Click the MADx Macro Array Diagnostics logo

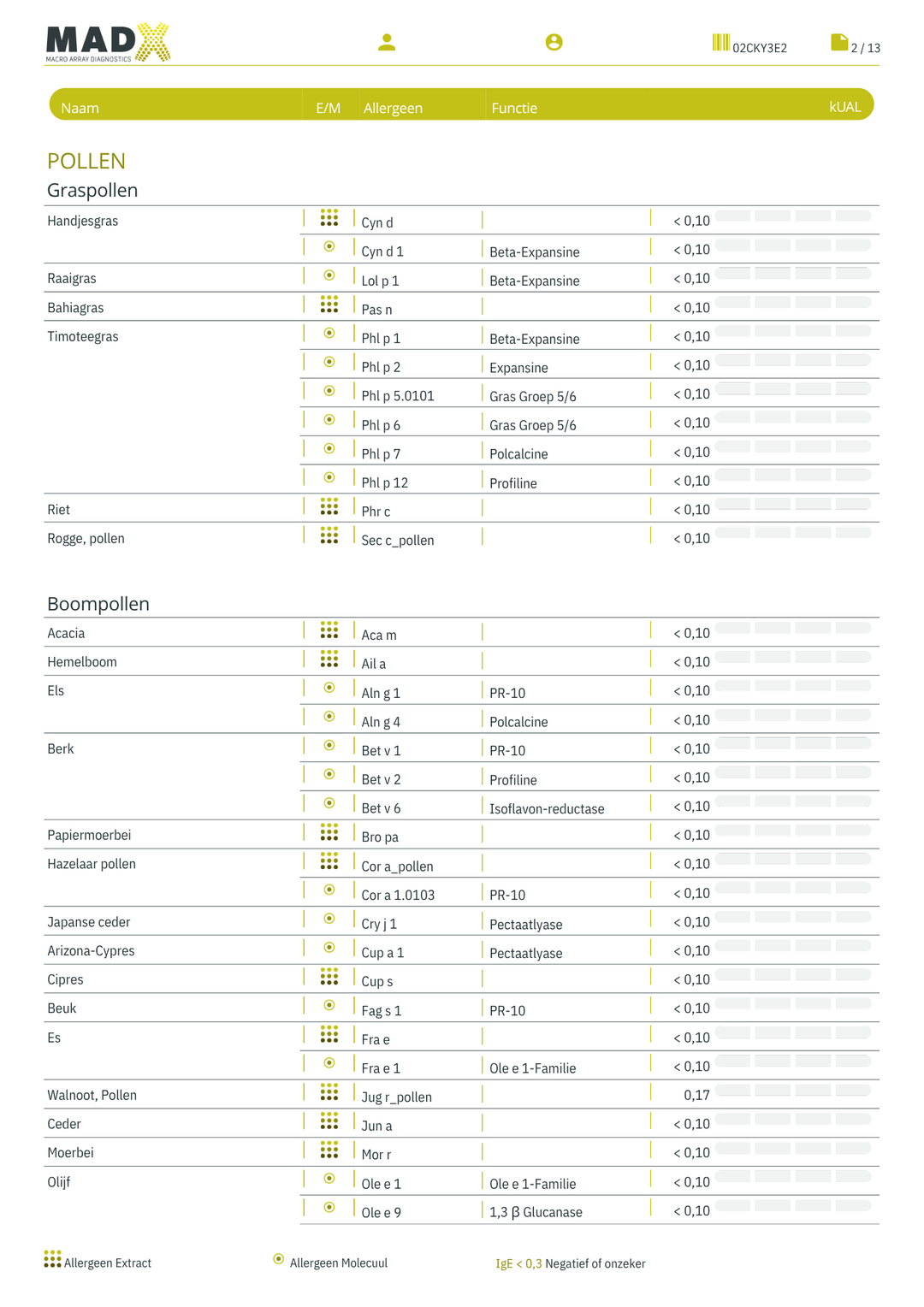pos(108,43)
